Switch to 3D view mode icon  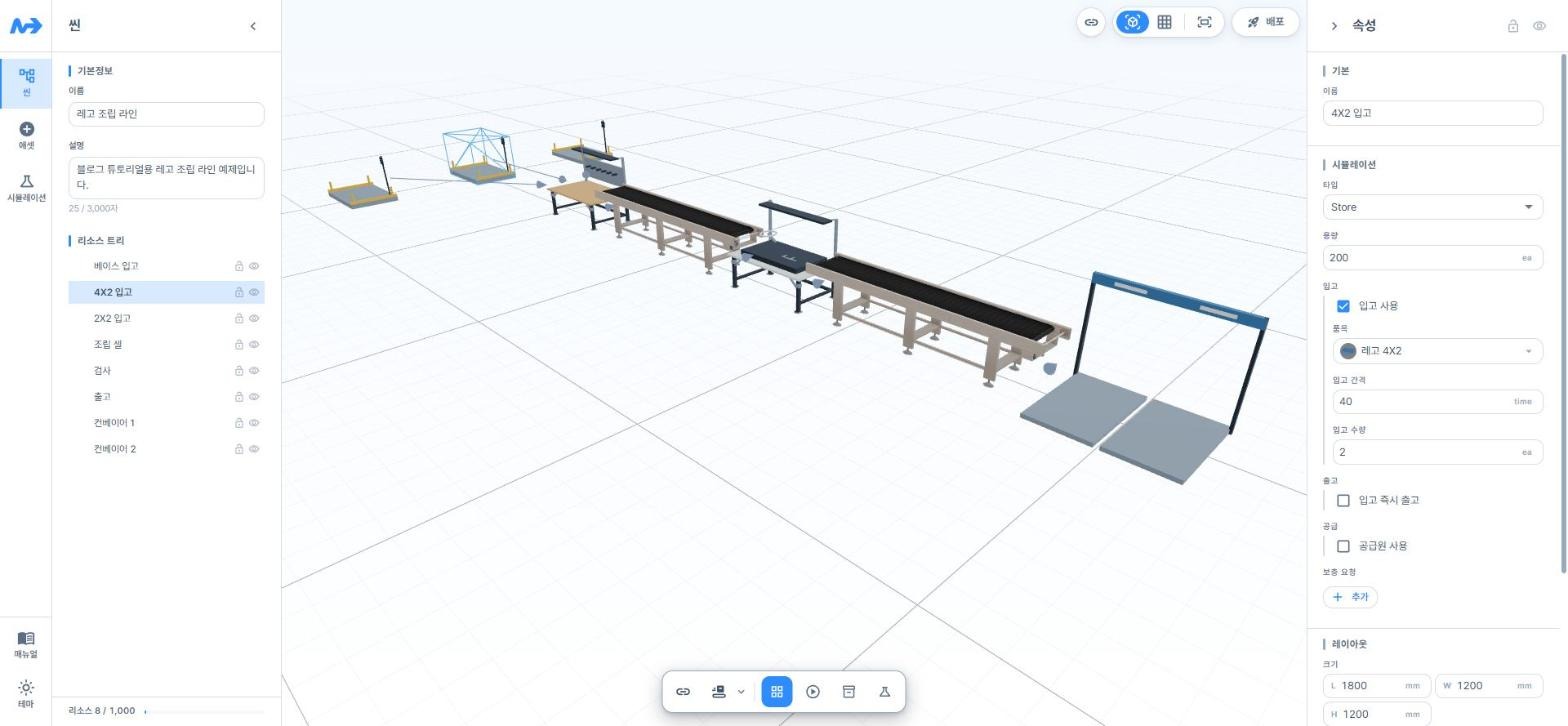click(x=1132, y=22)
